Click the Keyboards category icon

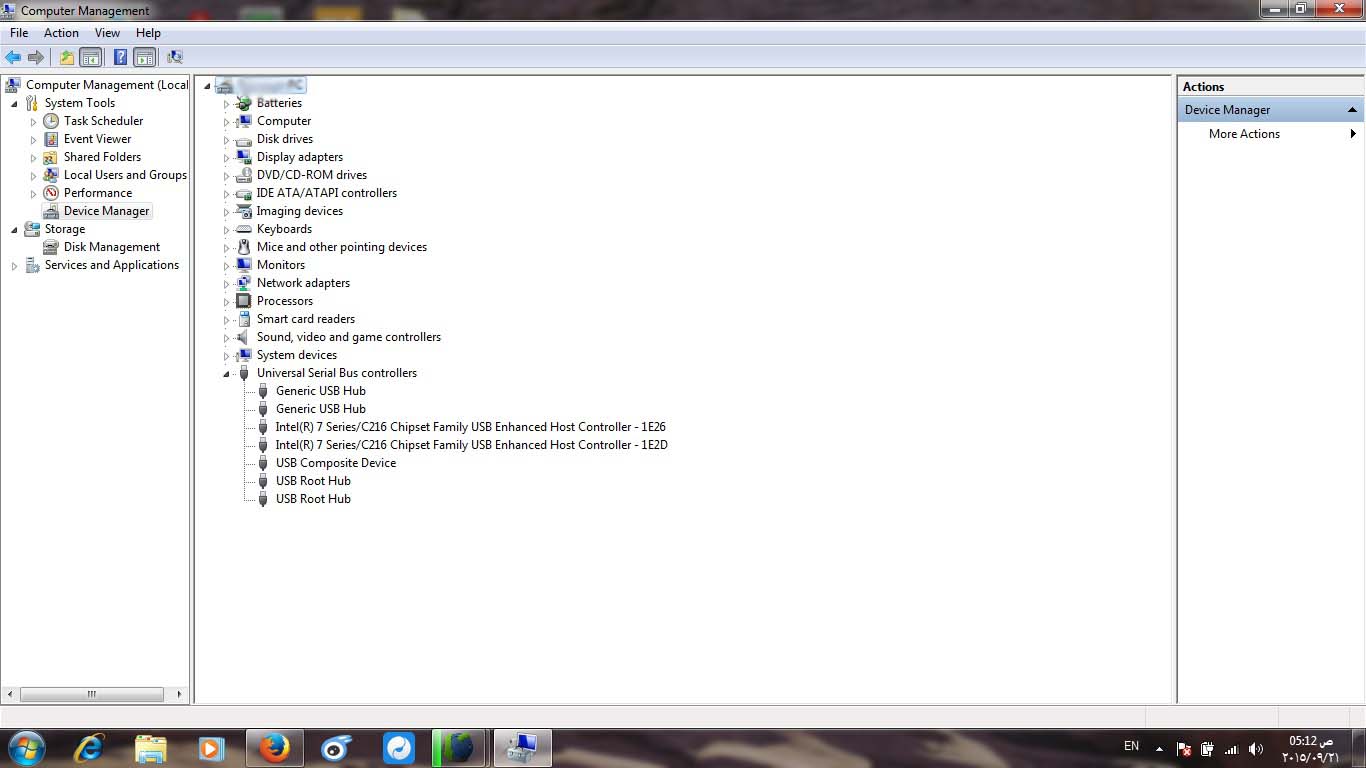click(243, 229)
